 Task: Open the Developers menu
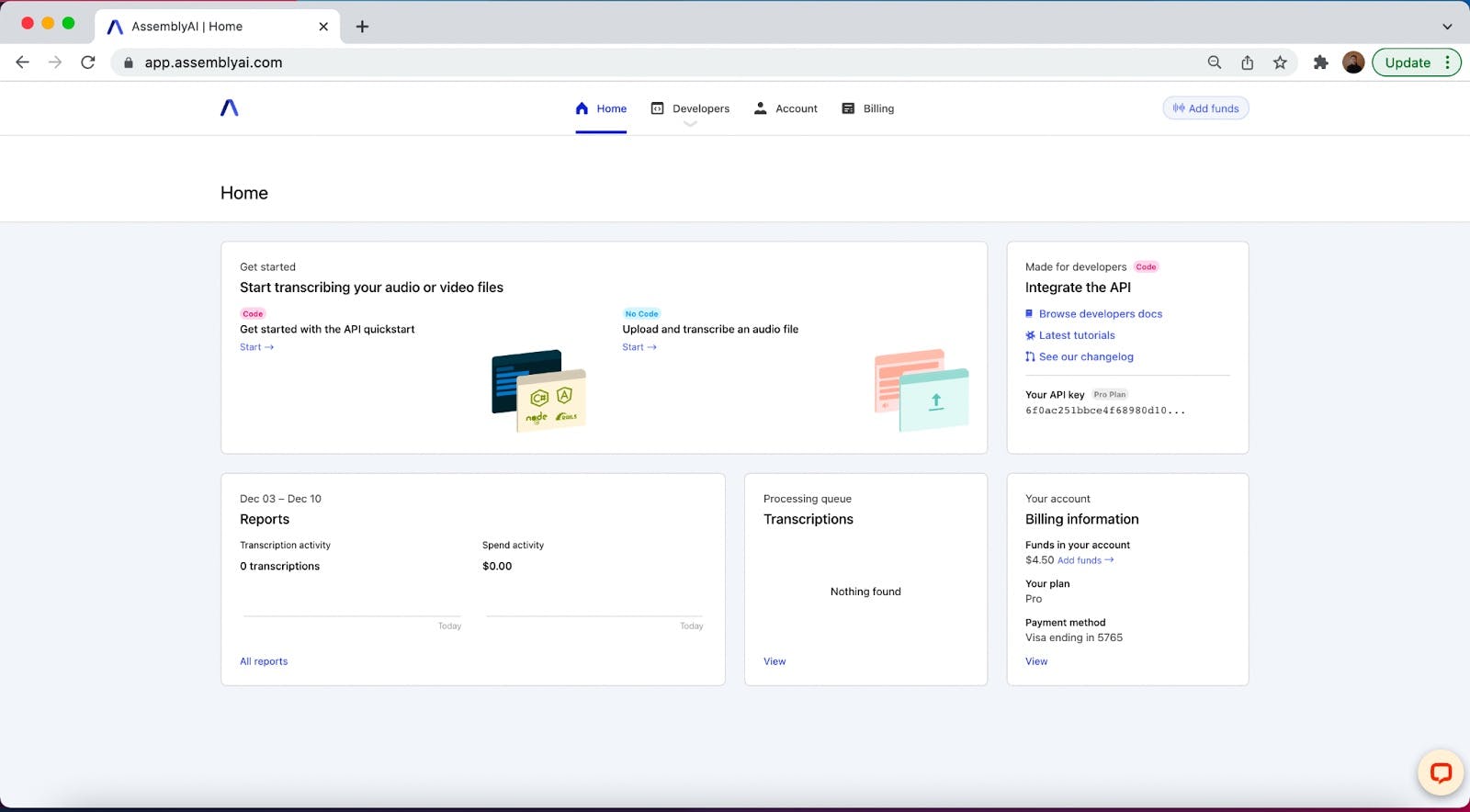[690, 108]
